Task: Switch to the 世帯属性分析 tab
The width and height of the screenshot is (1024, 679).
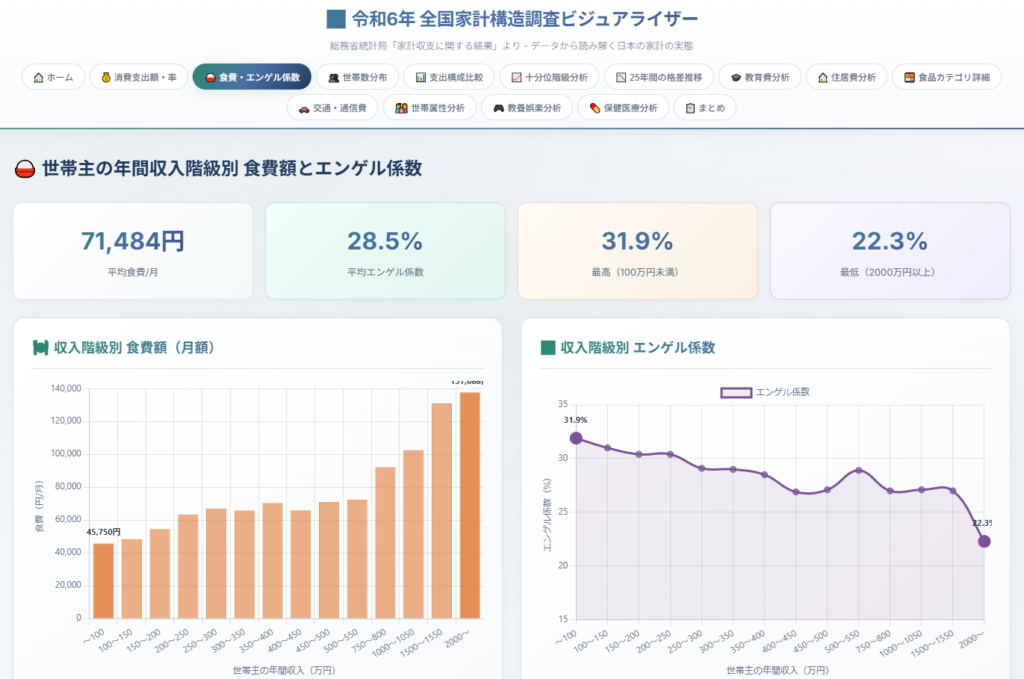Action: 428,108
